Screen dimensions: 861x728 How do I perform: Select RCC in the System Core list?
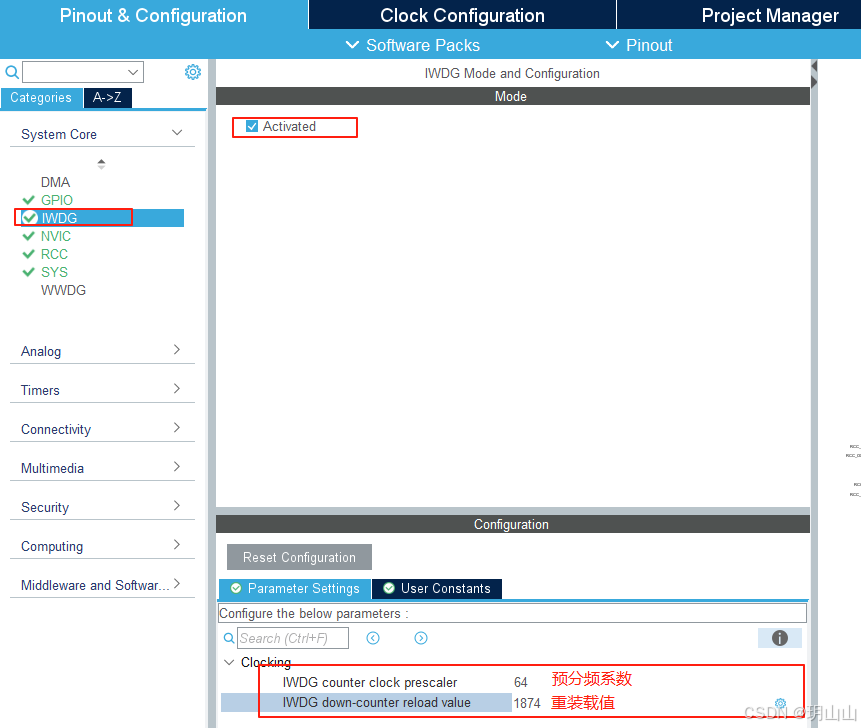[54, 254]
